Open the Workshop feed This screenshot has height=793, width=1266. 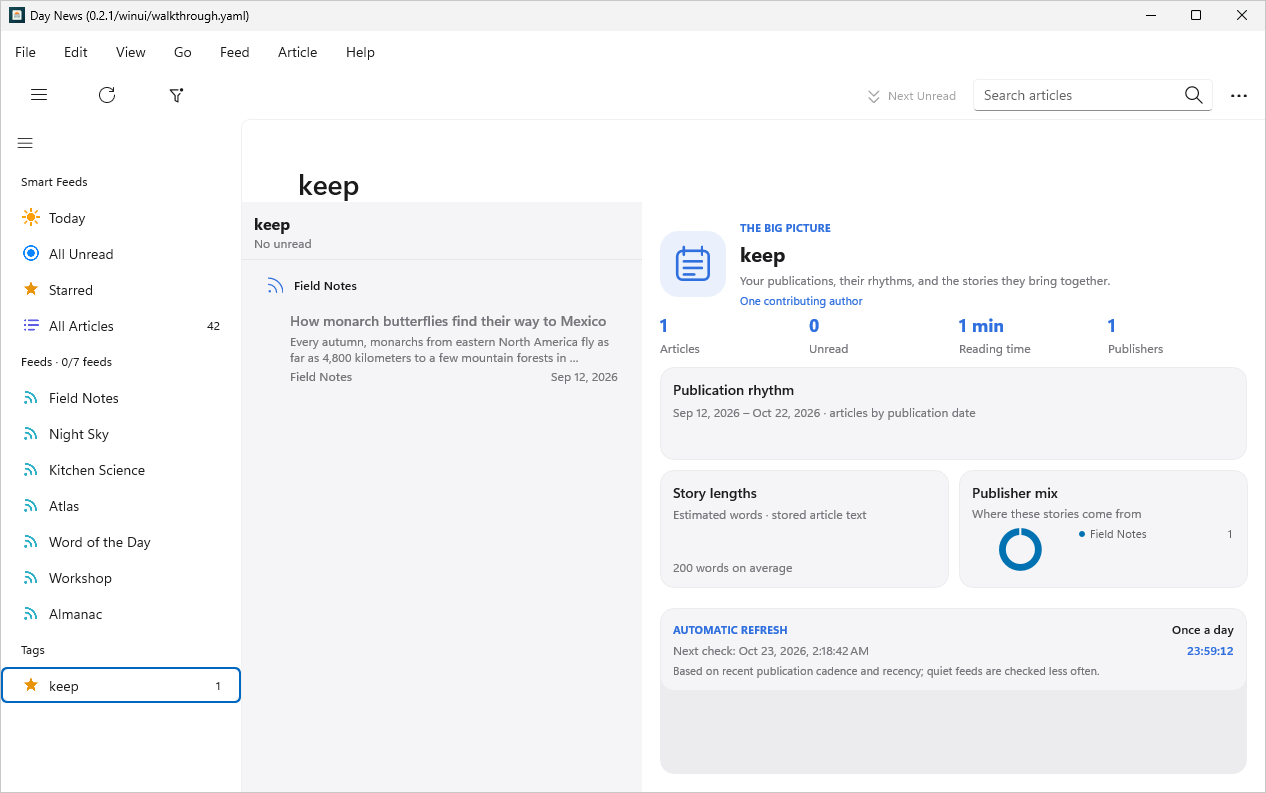(x=121, y=578)
